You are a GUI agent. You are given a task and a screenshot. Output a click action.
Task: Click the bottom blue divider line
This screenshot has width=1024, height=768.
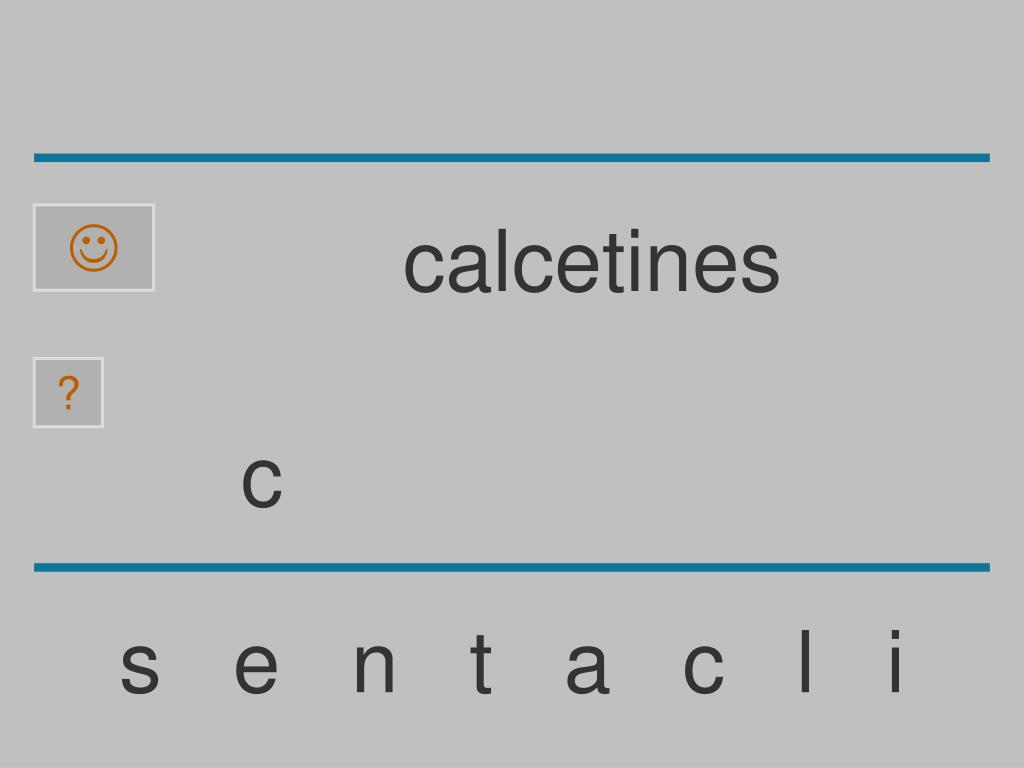[x=512, y=567]
